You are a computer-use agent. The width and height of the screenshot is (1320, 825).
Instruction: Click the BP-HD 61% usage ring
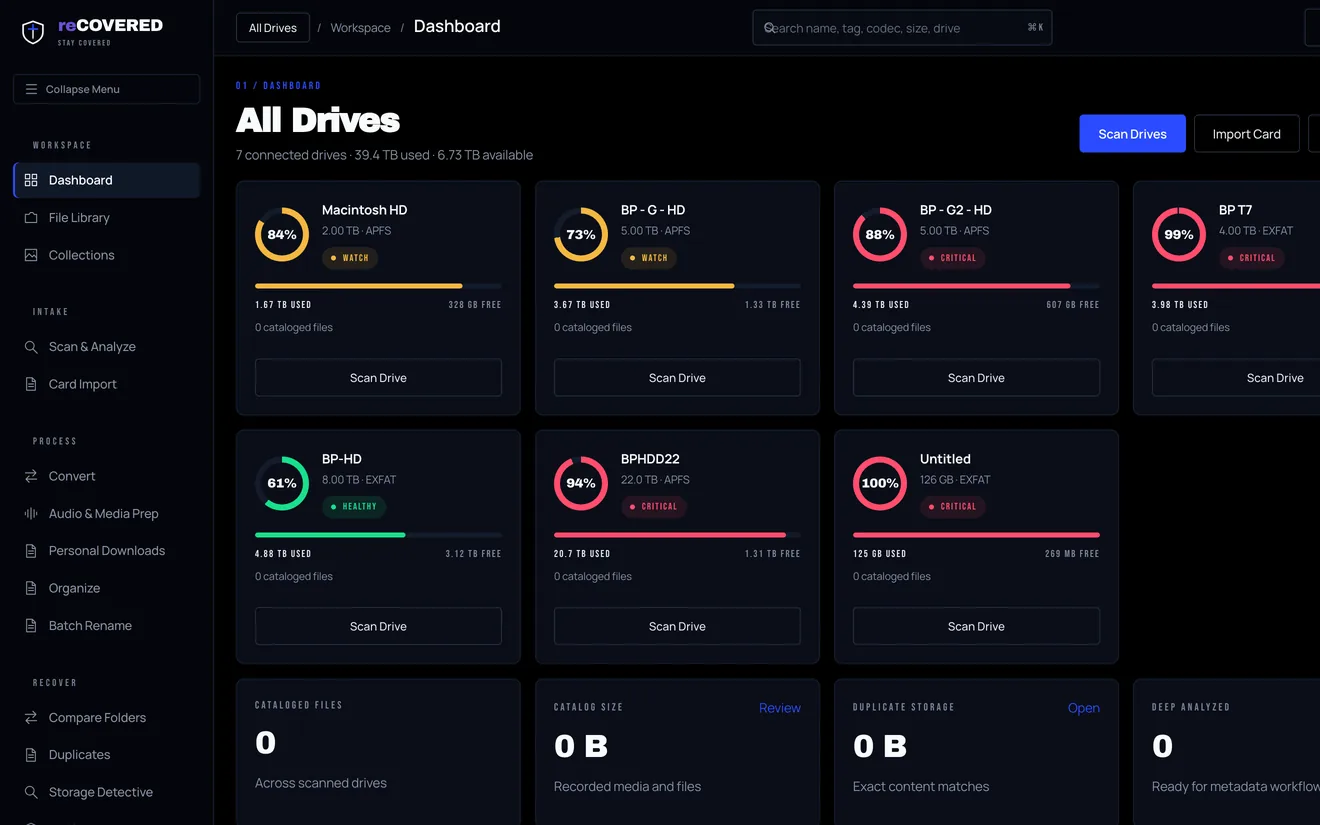click(282, 483)
